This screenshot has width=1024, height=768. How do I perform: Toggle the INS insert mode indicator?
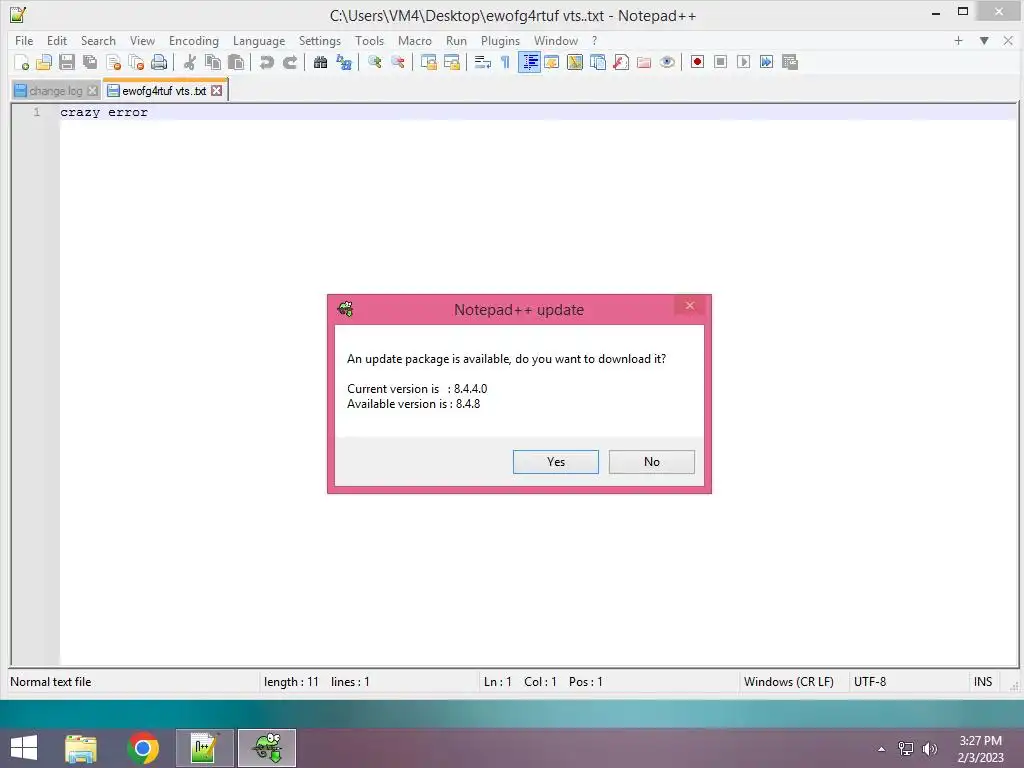(x=983, y=682)
